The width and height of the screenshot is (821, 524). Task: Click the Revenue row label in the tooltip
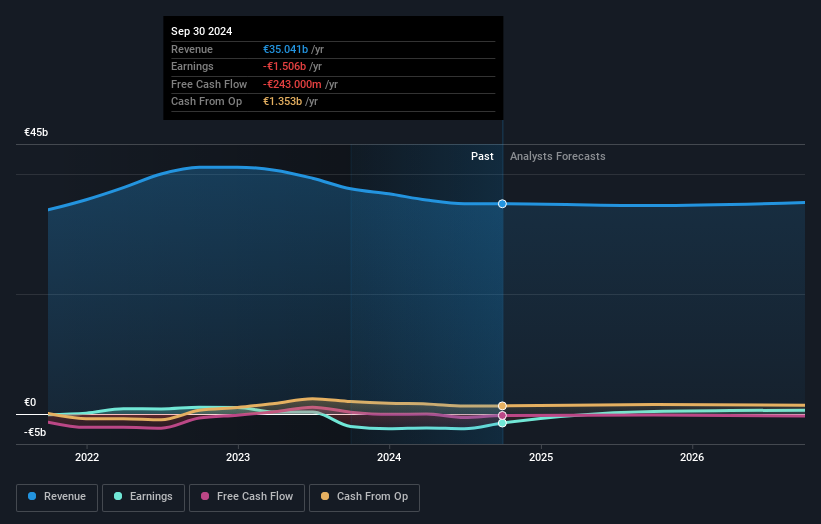coord(192,49)
